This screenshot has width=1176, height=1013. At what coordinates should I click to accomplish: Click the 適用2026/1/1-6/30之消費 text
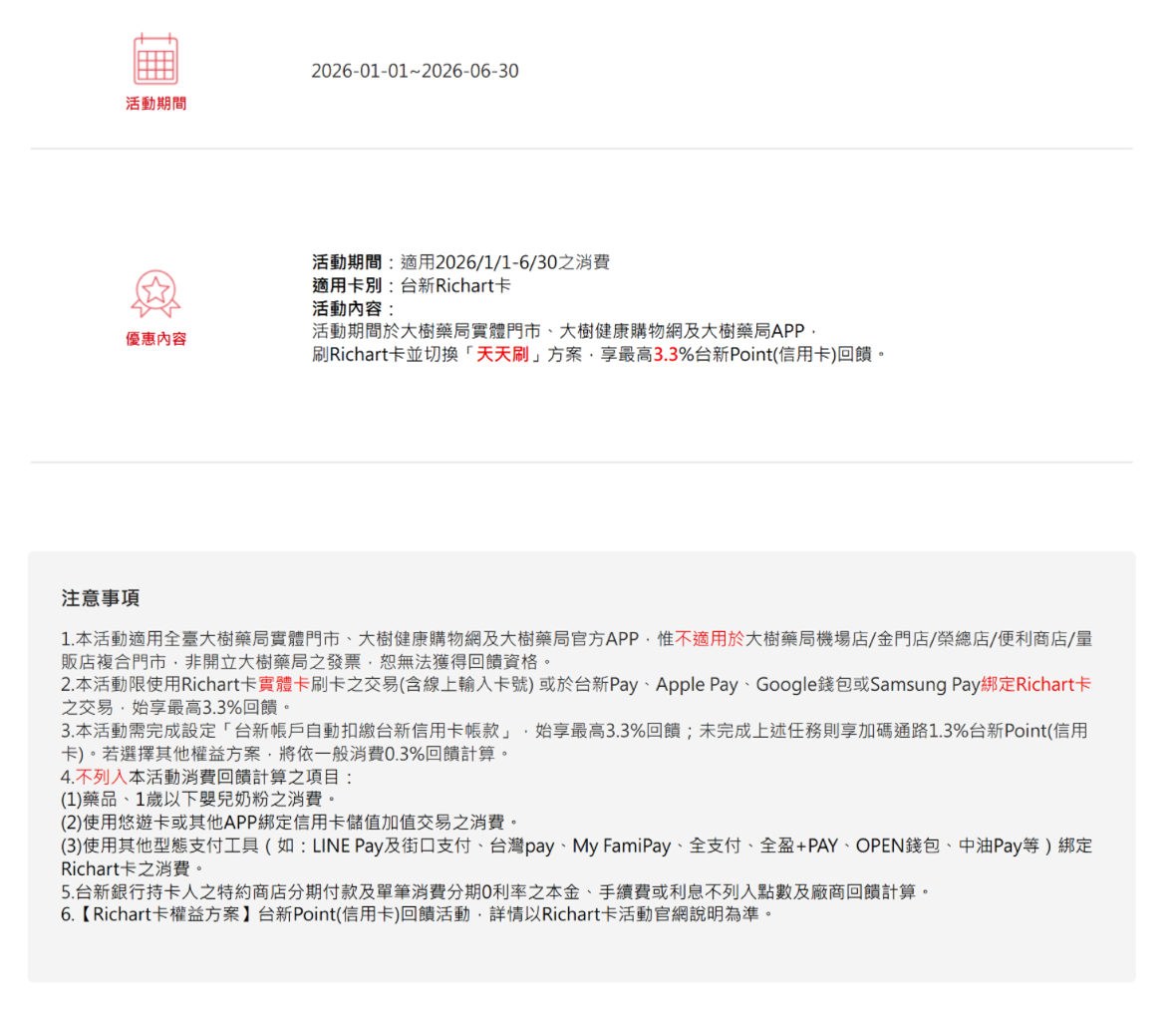[504, 262]
